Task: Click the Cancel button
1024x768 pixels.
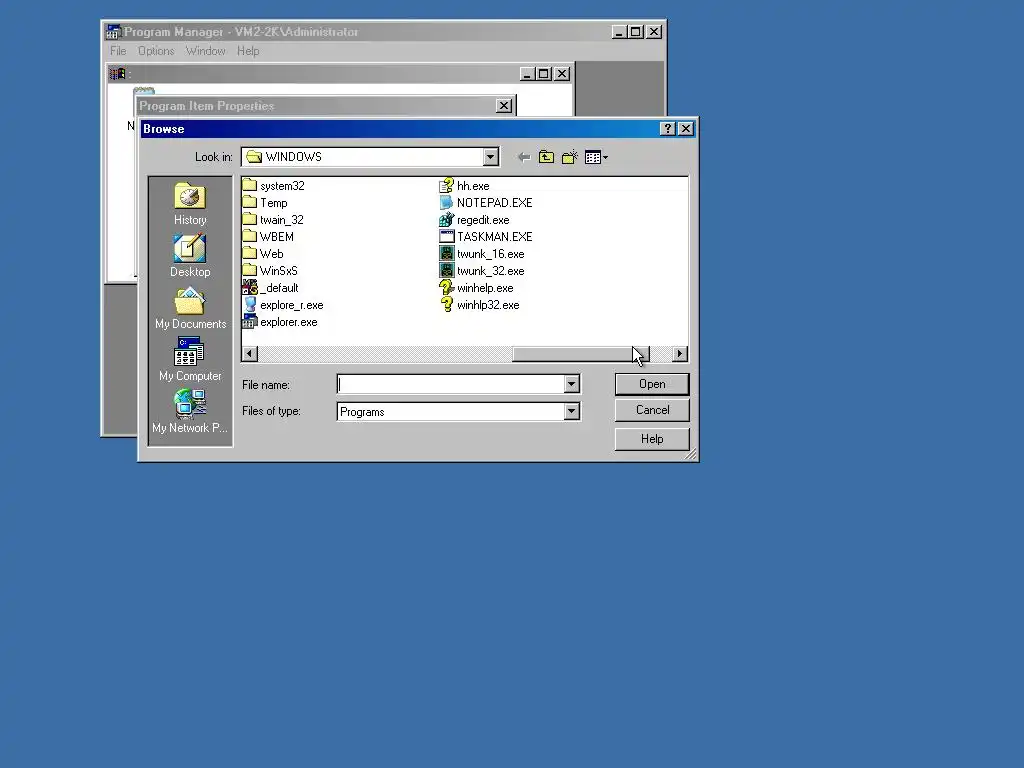Action: coord(652,410)
